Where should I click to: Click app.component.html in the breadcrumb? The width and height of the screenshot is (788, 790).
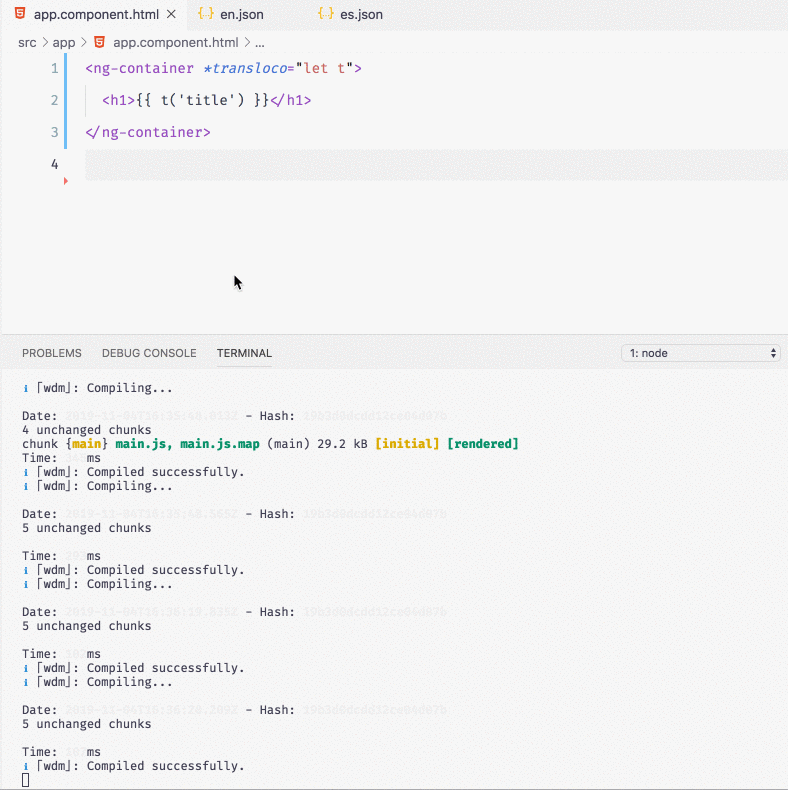(x=175, y=42)
